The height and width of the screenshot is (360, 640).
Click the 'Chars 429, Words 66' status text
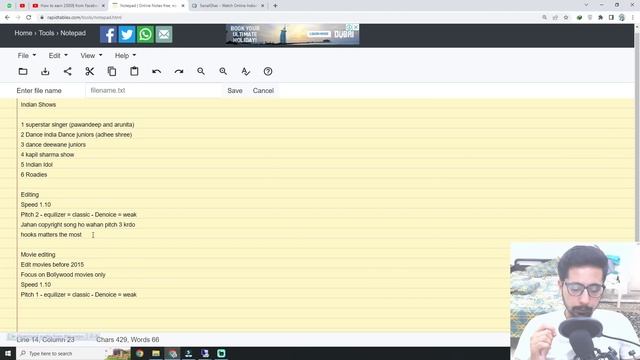128,340
